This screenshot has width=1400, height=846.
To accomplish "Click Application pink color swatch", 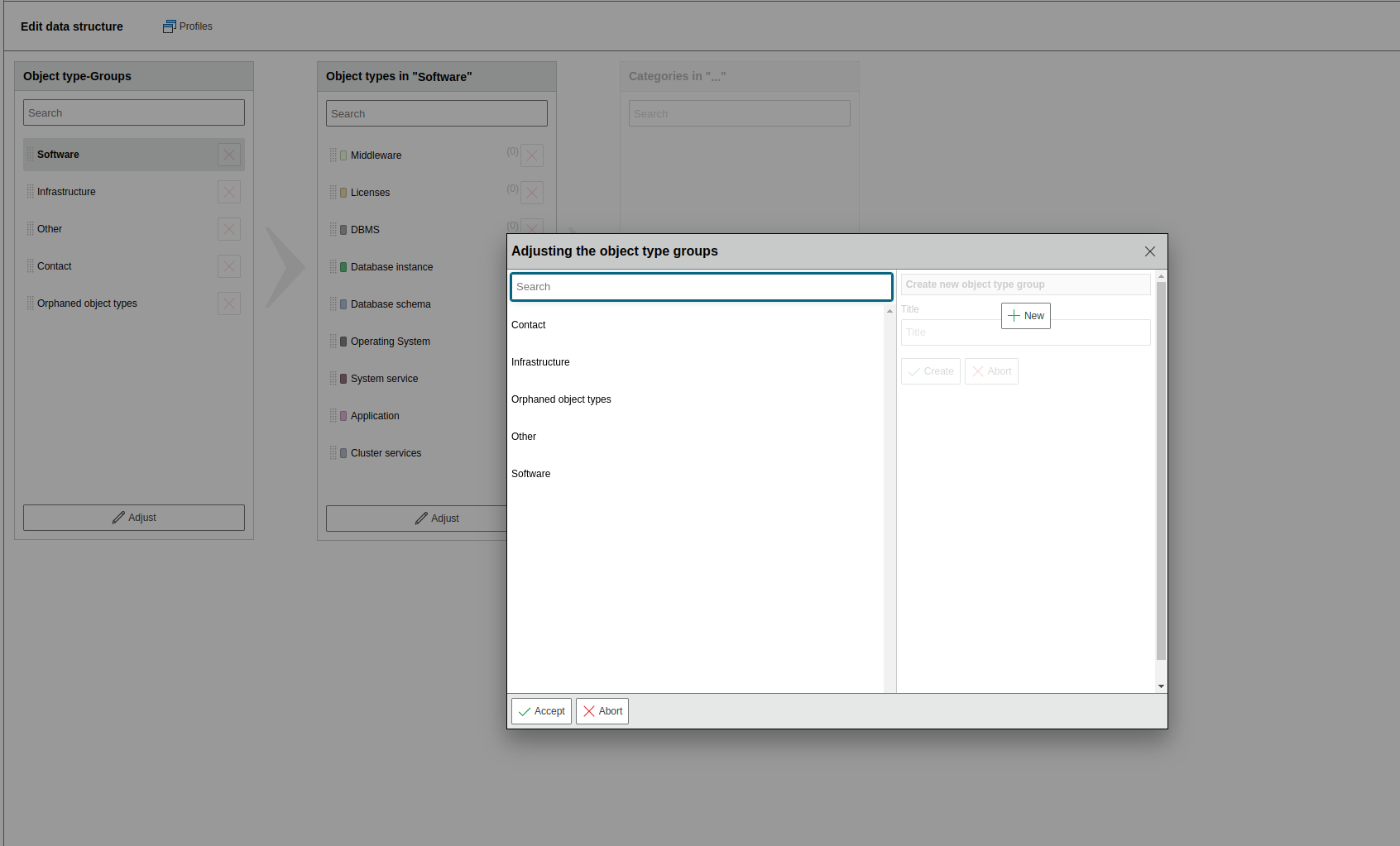I will 343,416.
